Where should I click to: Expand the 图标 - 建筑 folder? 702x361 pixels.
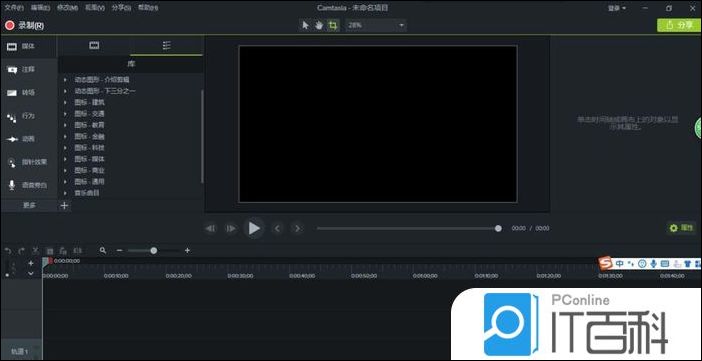[65, 102]
